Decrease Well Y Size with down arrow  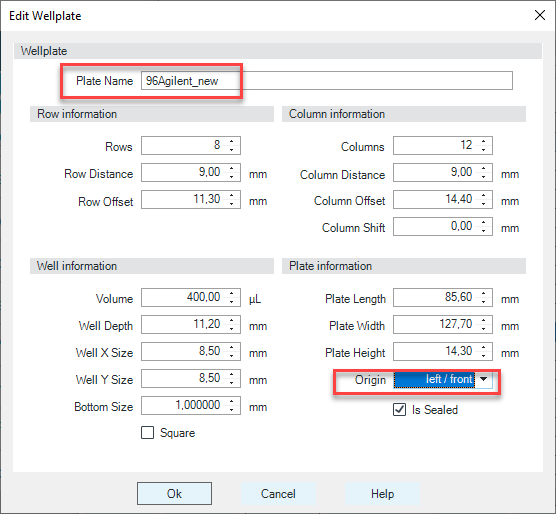point(232,382)
